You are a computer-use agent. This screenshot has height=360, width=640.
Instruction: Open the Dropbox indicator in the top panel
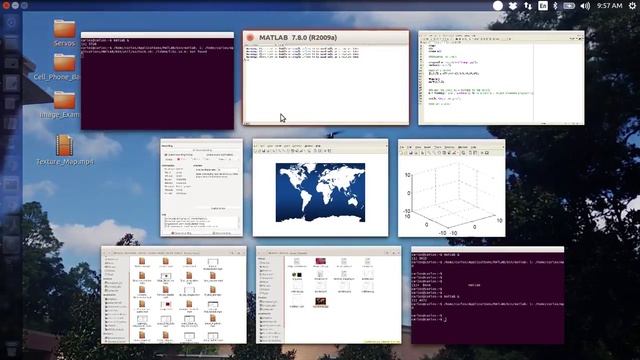click(513, 6)
